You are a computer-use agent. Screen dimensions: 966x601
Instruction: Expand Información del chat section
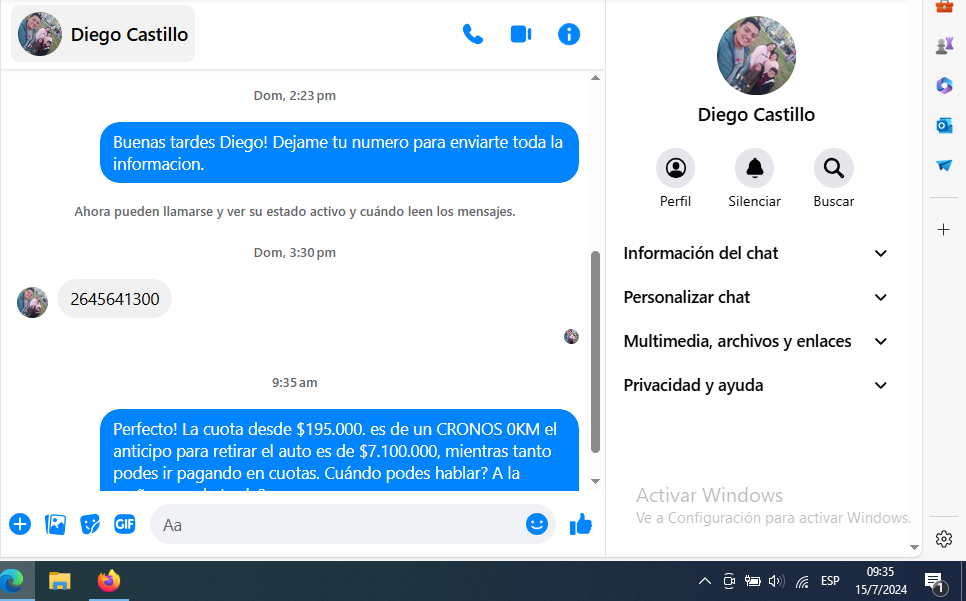click(756, 253)
